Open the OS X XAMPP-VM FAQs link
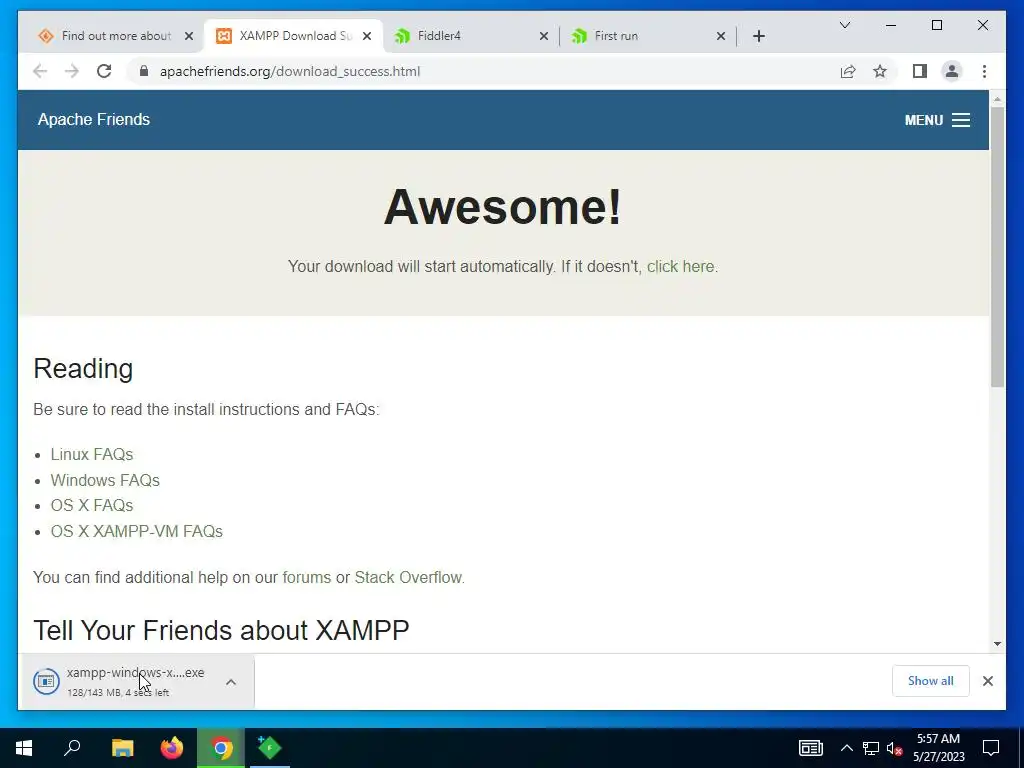 click(x=136, y=532)
